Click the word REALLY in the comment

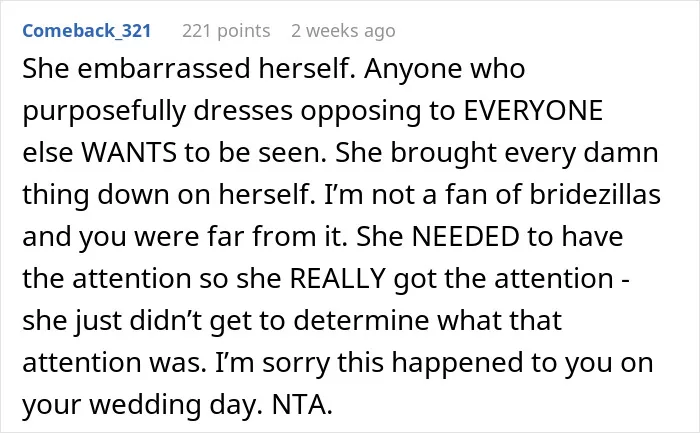338,278
